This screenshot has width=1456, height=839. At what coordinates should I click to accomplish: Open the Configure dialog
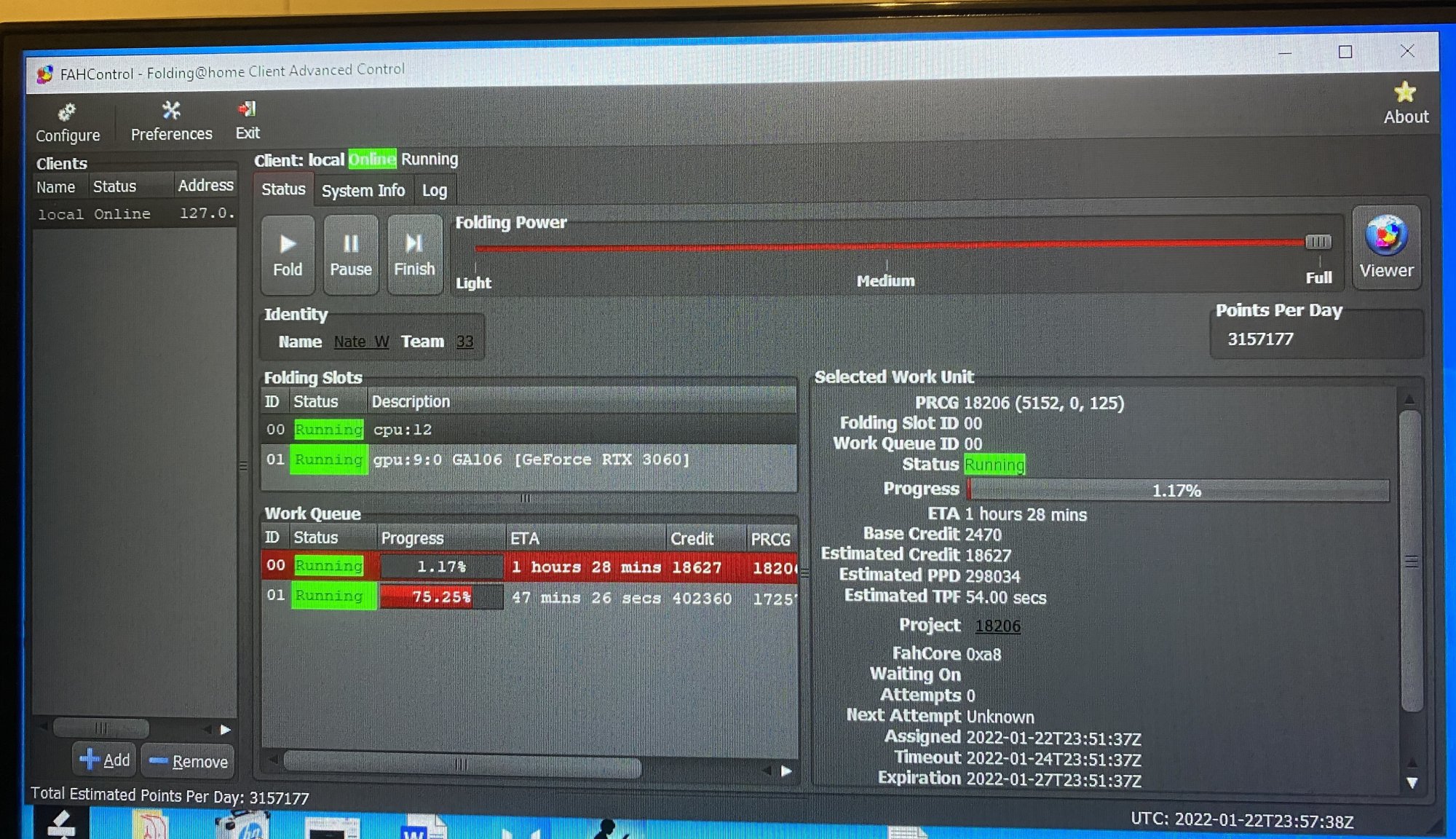click(x=67, y=122)
